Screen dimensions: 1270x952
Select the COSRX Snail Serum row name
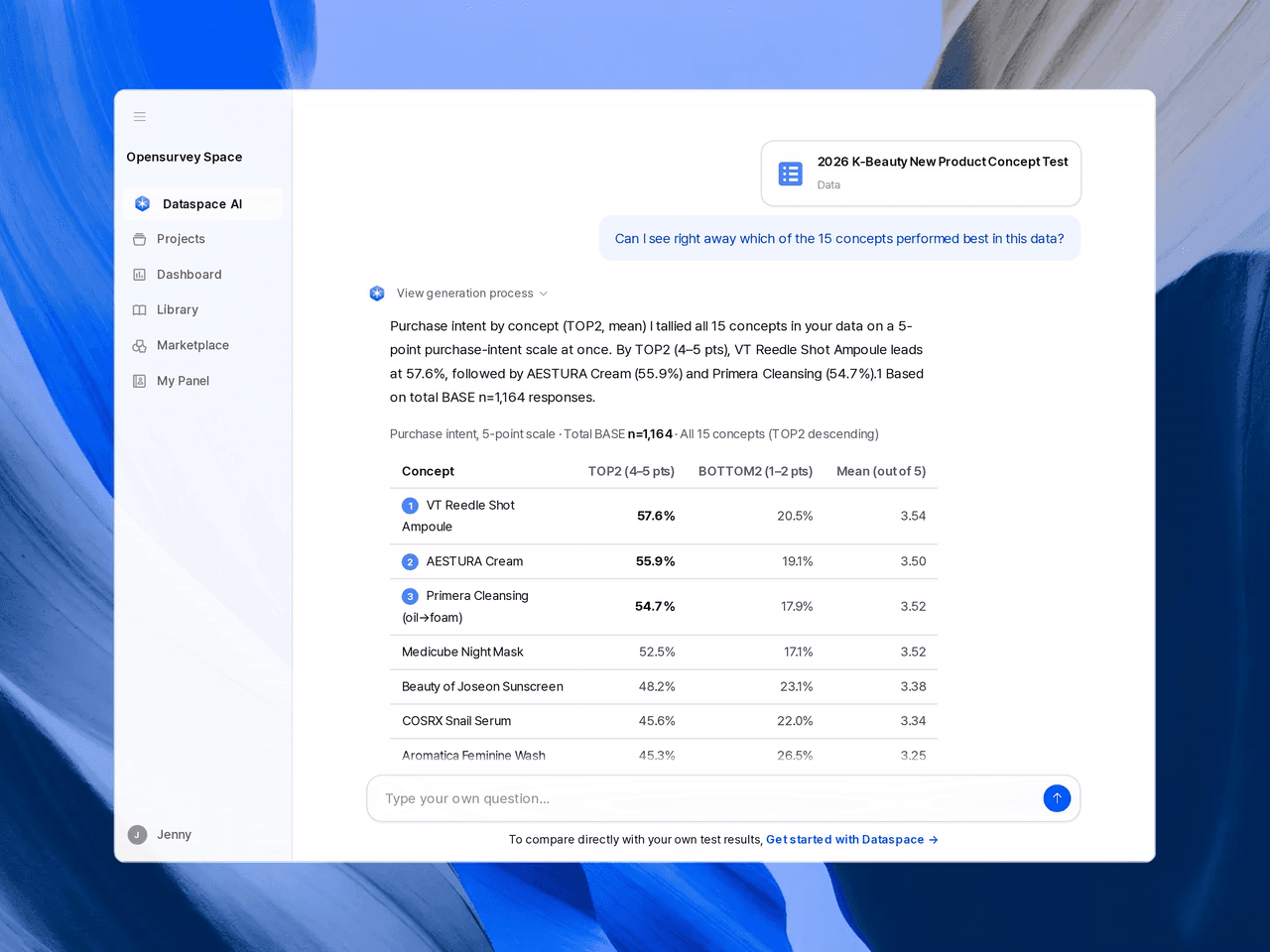pos(456,721)
